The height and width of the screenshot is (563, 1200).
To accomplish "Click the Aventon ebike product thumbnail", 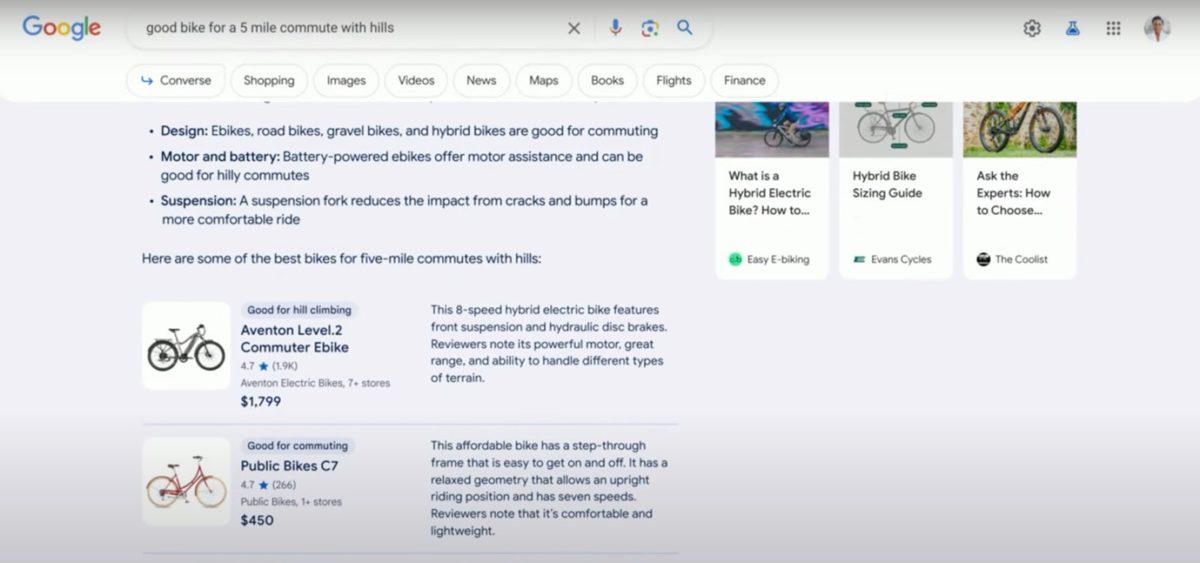I will (186, 346).
